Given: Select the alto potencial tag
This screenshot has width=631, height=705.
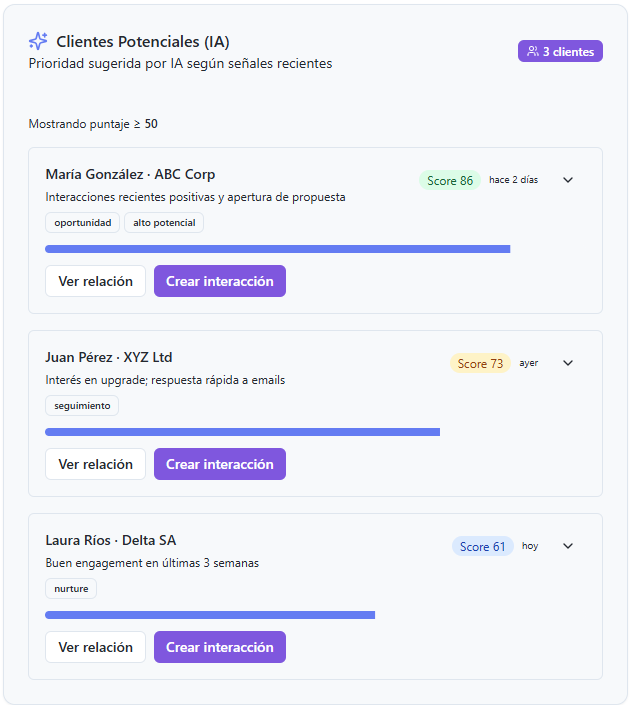Looking at the screenshot, I should point(164,223).
